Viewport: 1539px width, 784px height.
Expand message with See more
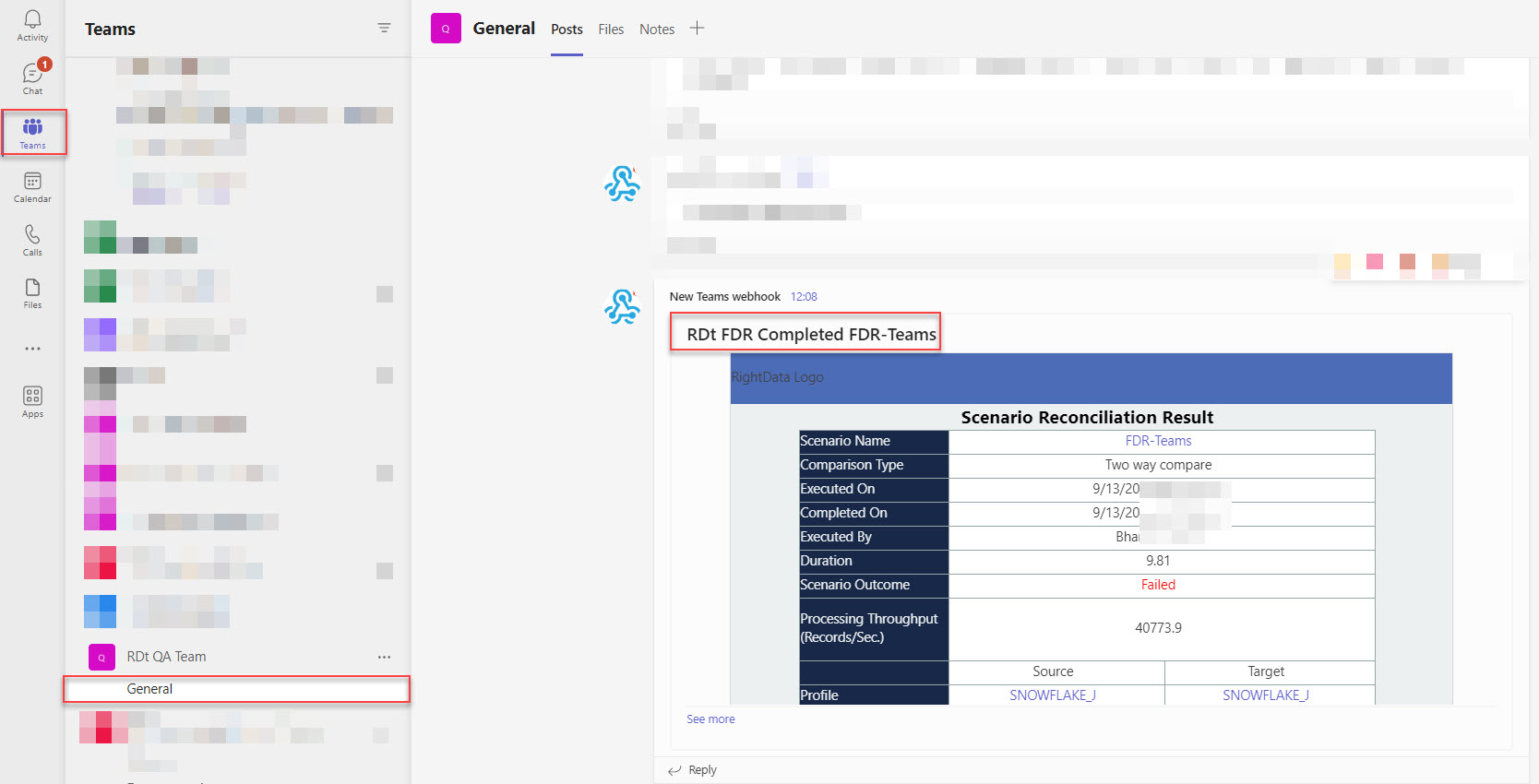click(x=710, y=719)
